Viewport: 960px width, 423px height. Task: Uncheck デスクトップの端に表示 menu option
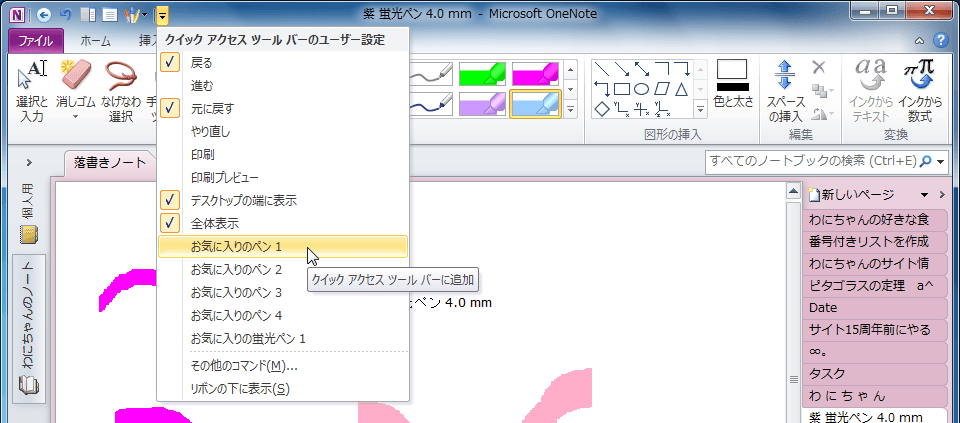282,200
